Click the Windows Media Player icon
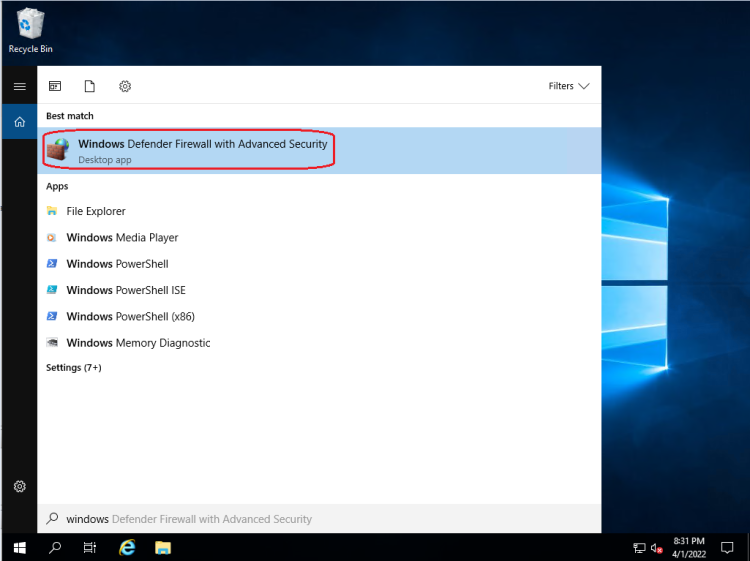The width and height of the screenshot is (750, 561). click(52, 237)
